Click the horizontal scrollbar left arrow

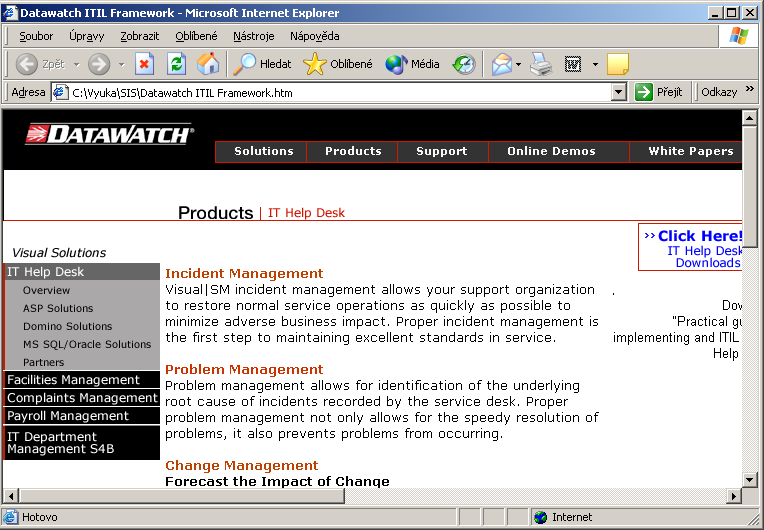11,496
